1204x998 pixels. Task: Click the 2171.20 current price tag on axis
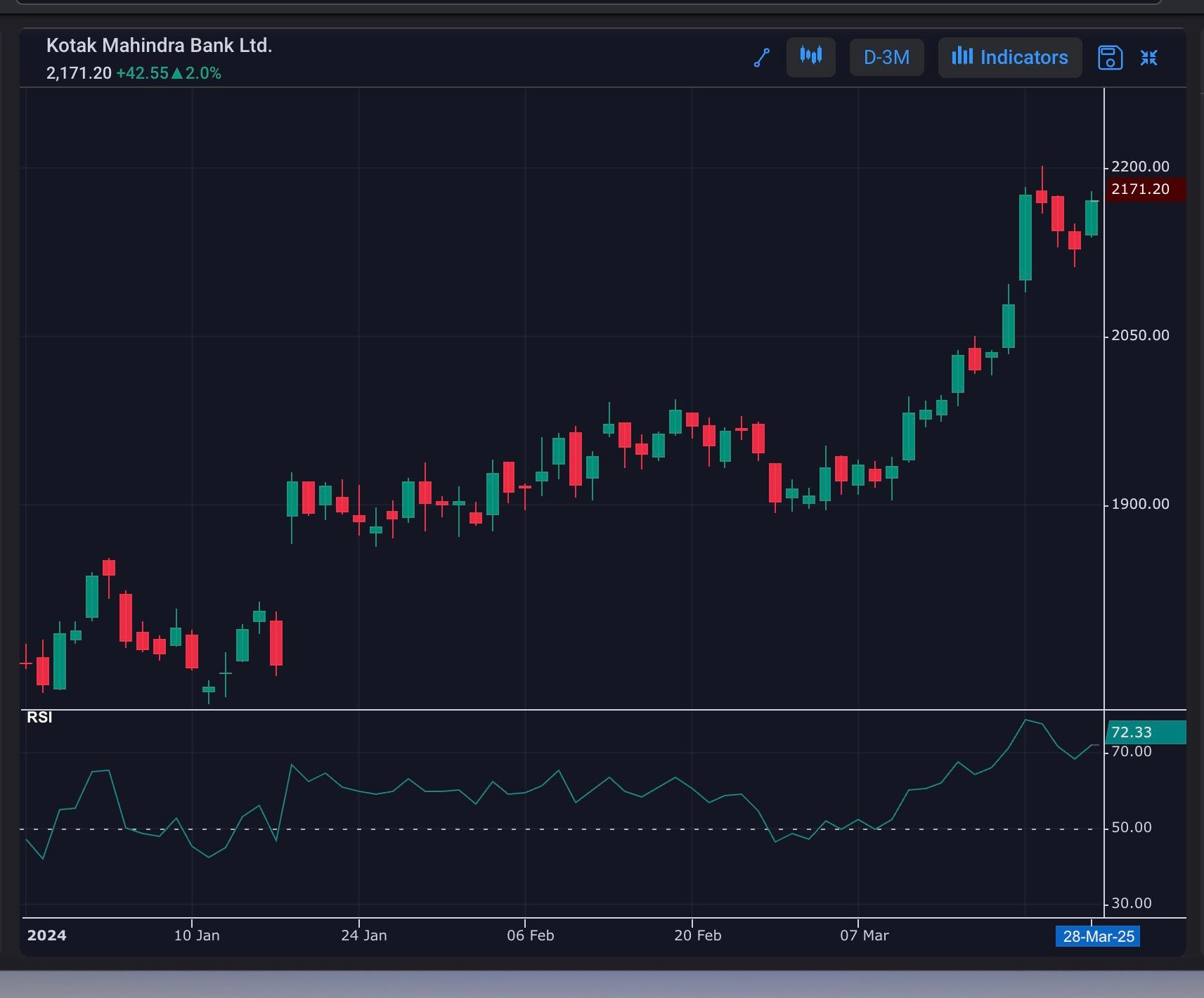click(1146, 189)
